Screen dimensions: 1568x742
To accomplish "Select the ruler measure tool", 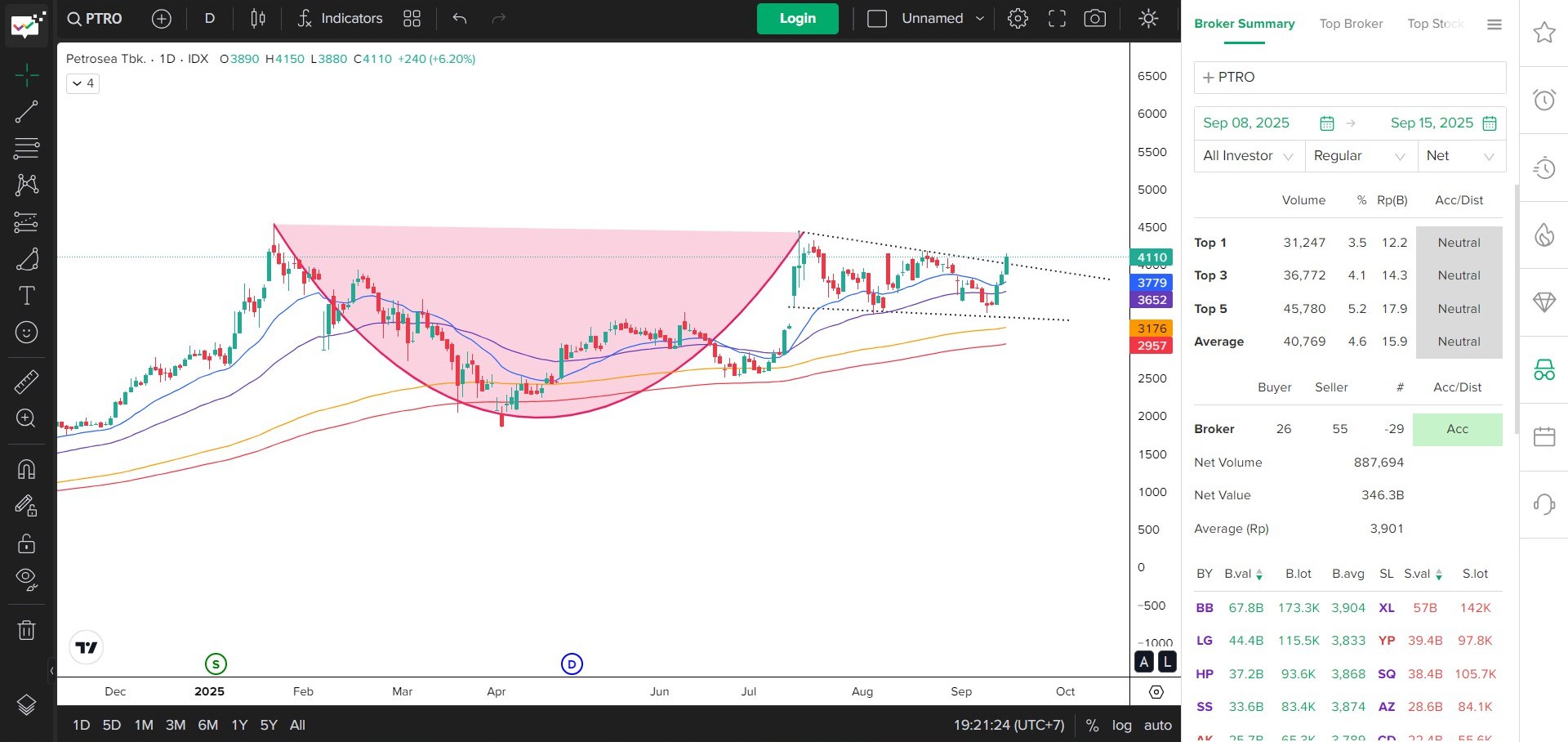I will 26,382.
